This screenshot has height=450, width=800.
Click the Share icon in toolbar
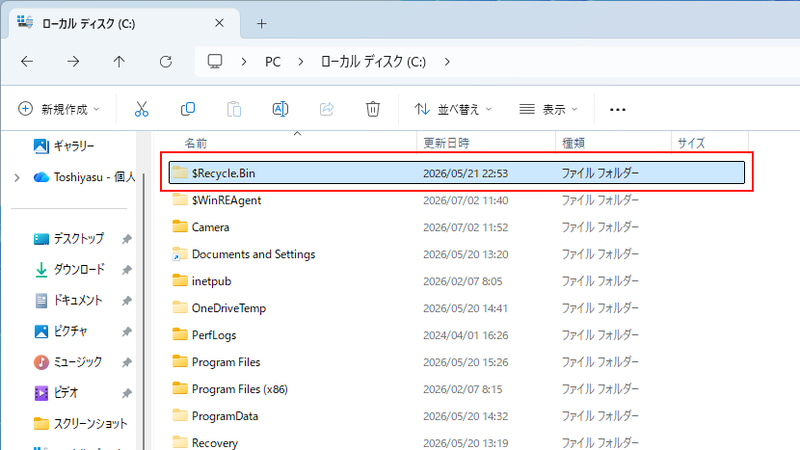pos(327,109)
